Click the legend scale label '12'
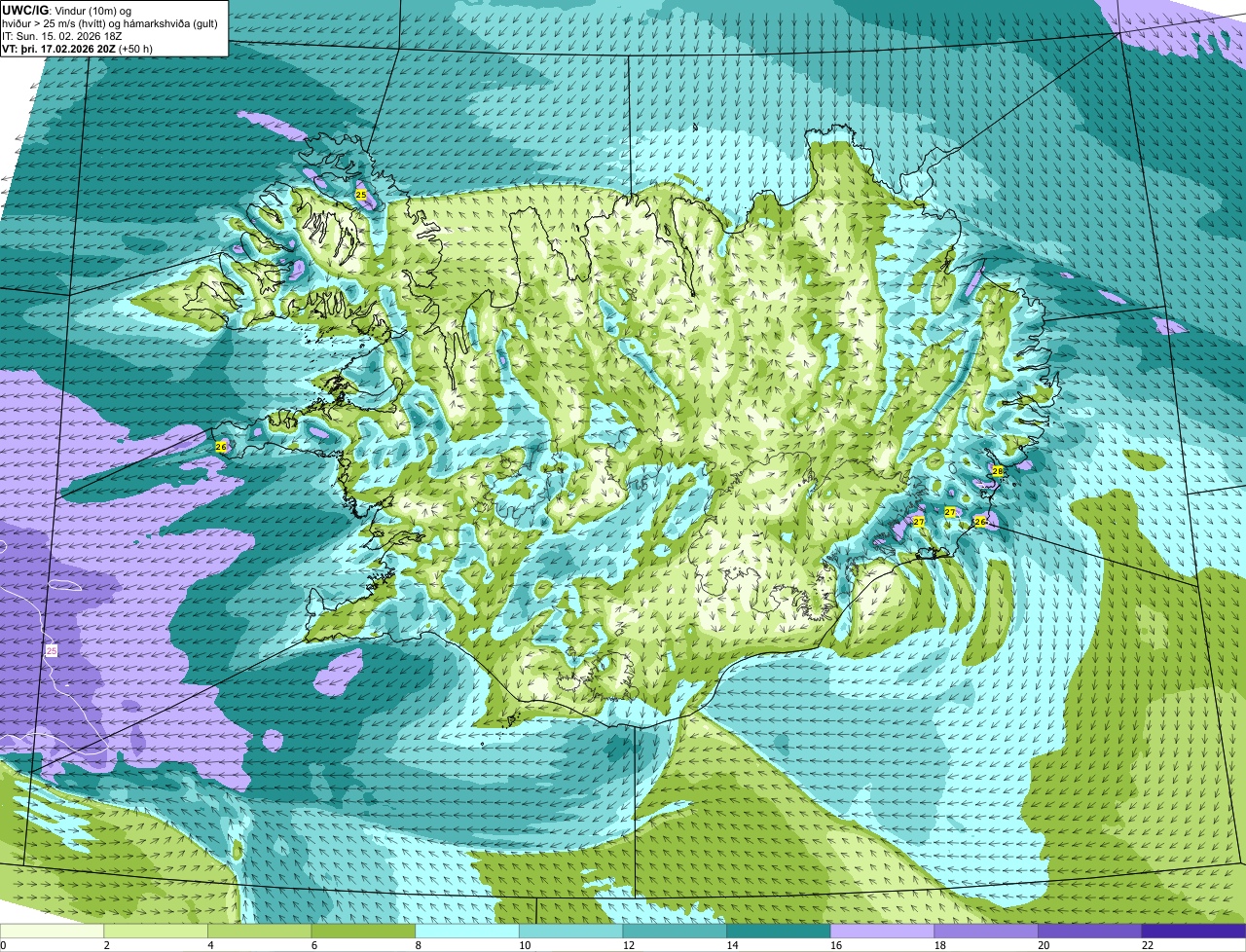1246x952 pixels. pyautogui.click(x=629, y=945)
